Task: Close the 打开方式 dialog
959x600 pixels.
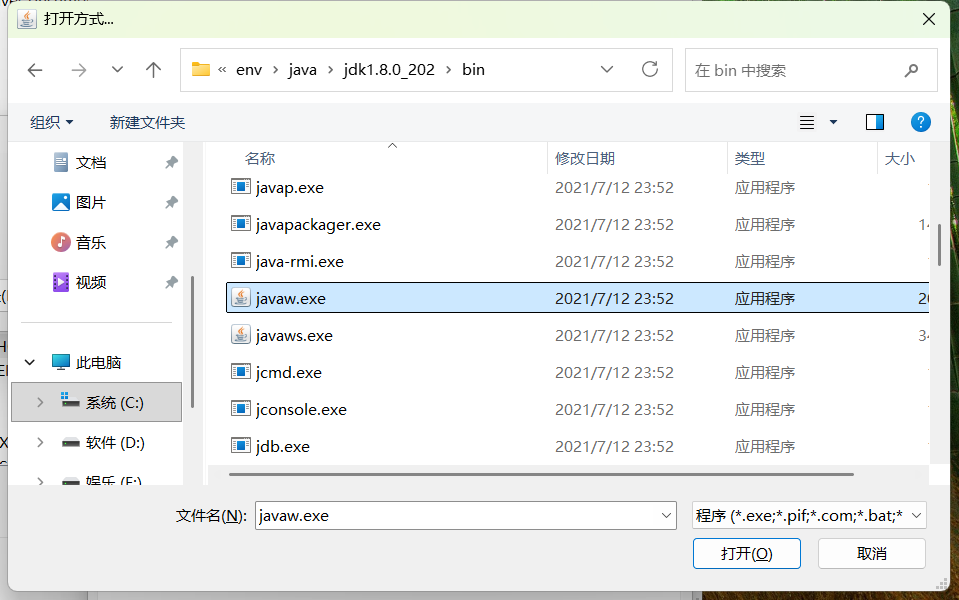Action: click(929, 20)
